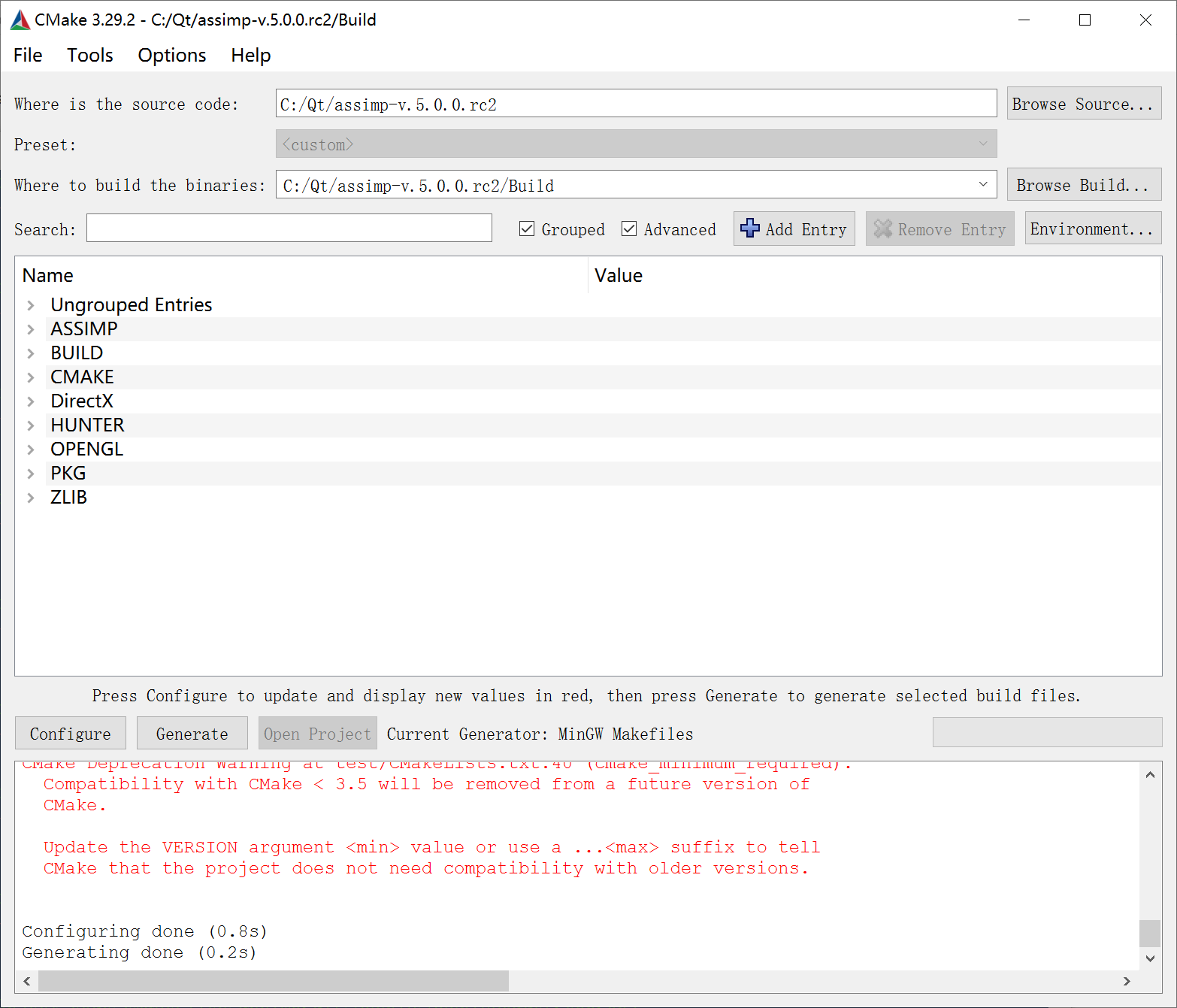Click the blue plus icon on Add Entry
Screen dimensions: 1177x1008
(x=749, y=229)
